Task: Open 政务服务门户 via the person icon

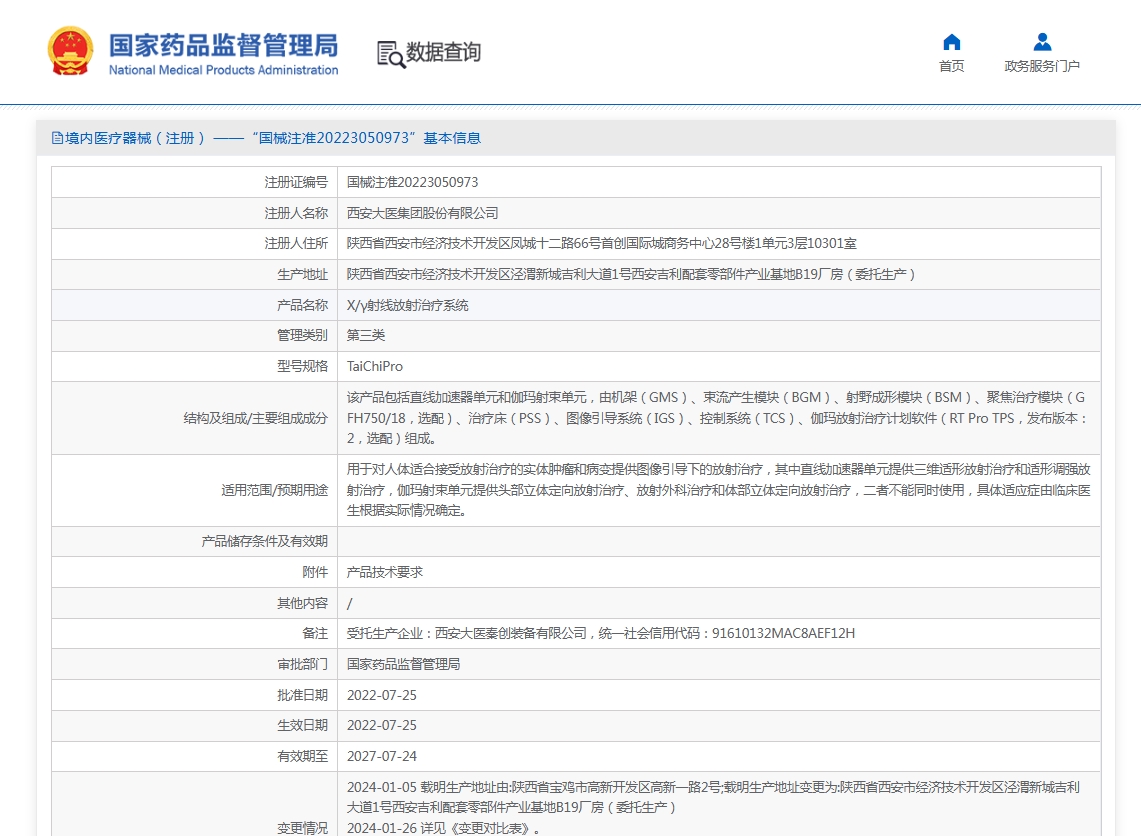Action: [x=1042, y=42]
